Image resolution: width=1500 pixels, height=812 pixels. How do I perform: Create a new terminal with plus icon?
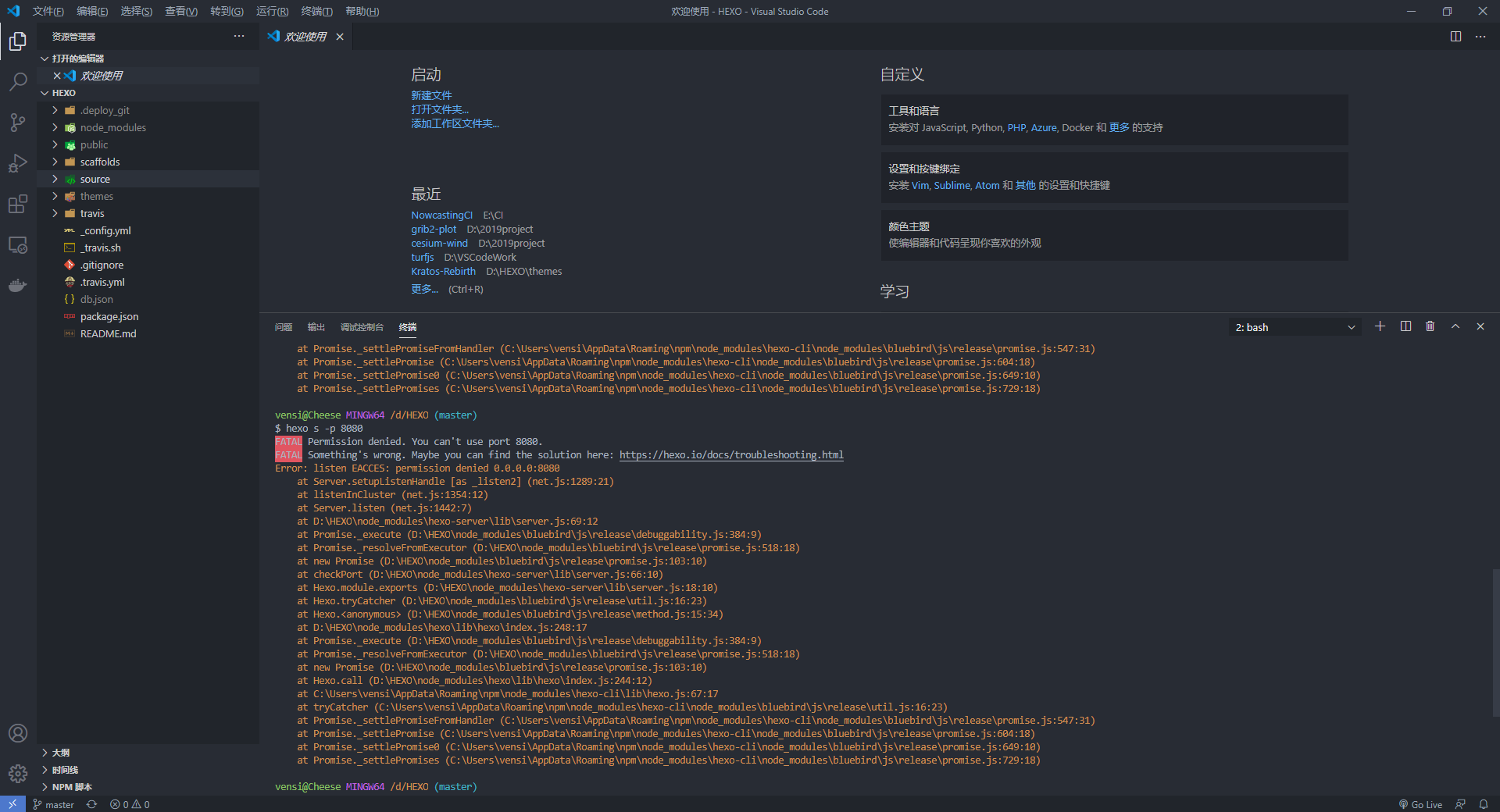(x=1380, y=326)
